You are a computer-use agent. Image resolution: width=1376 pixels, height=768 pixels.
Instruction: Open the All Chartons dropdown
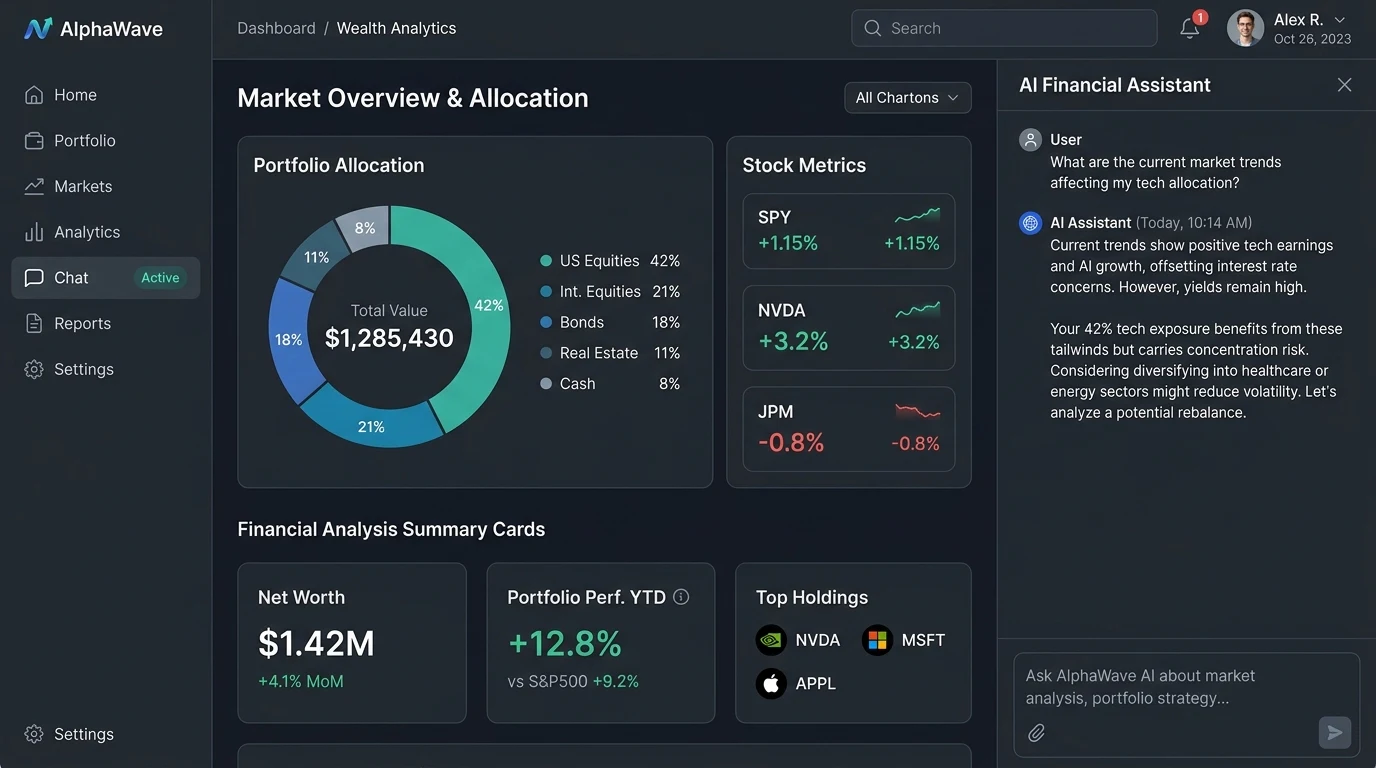pos(907,98)
